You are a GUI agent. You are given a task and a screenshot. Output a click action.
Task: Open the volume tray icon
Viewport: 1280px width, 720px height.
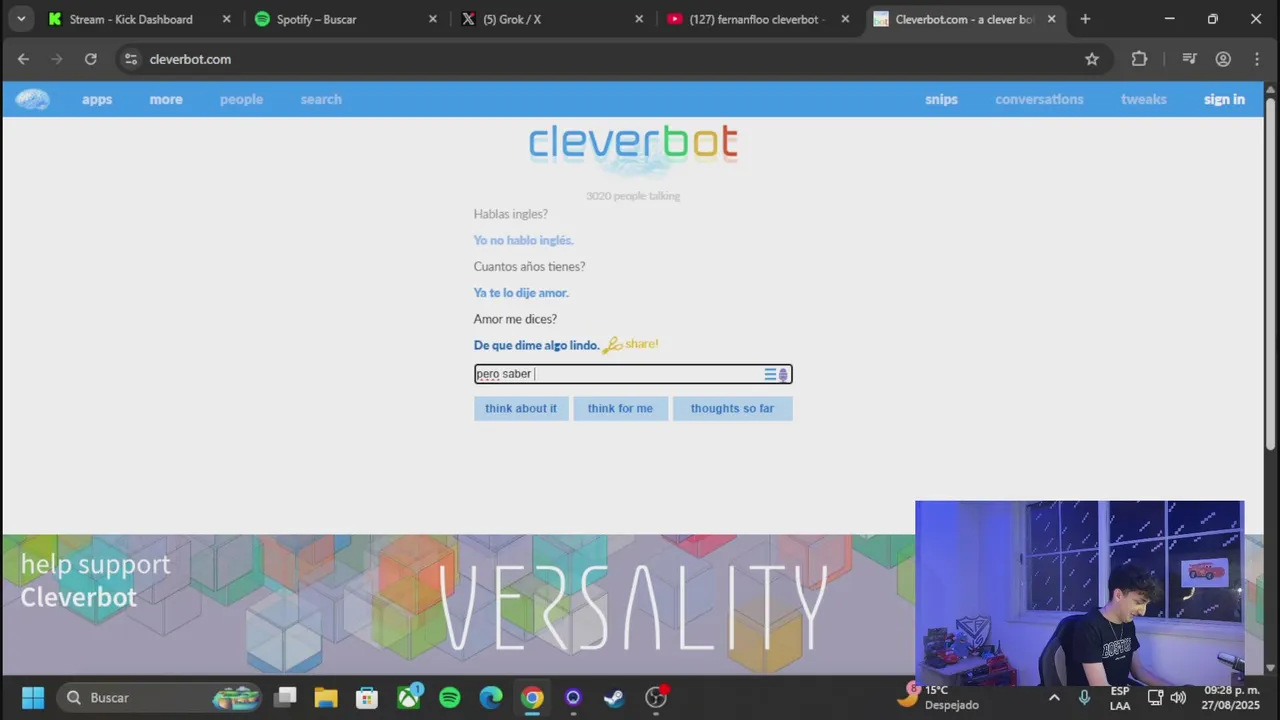click(x=1178, y=697)
